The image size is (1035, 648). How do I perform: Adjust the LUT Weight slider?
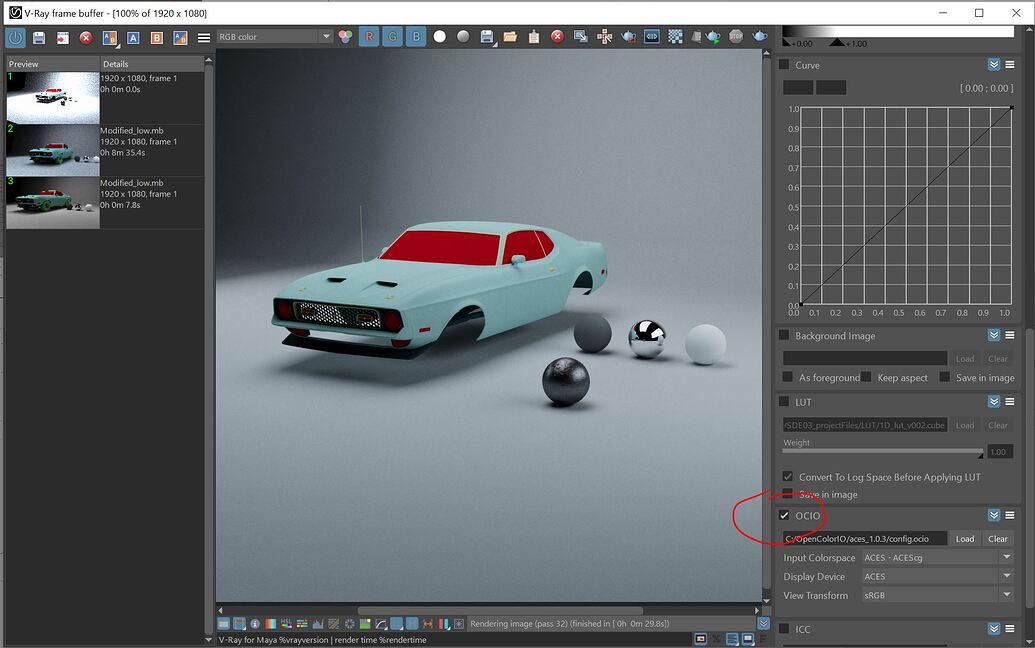883,451
